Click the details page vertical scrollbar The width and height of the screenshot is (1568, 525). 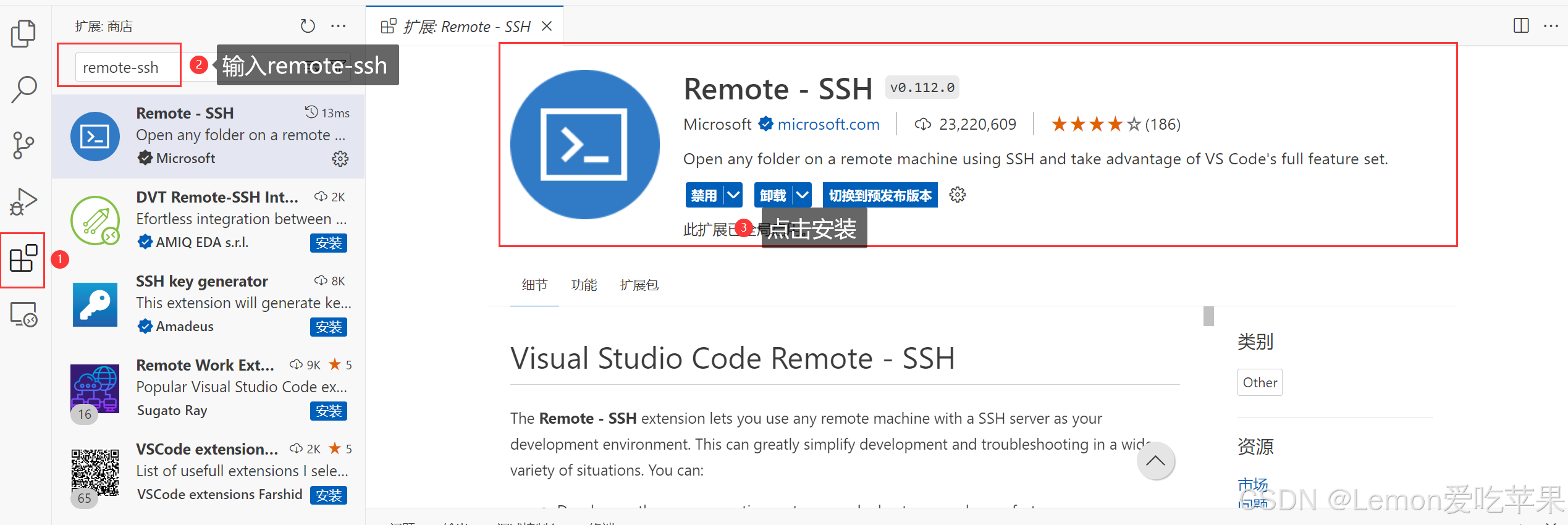[1208, 316]
